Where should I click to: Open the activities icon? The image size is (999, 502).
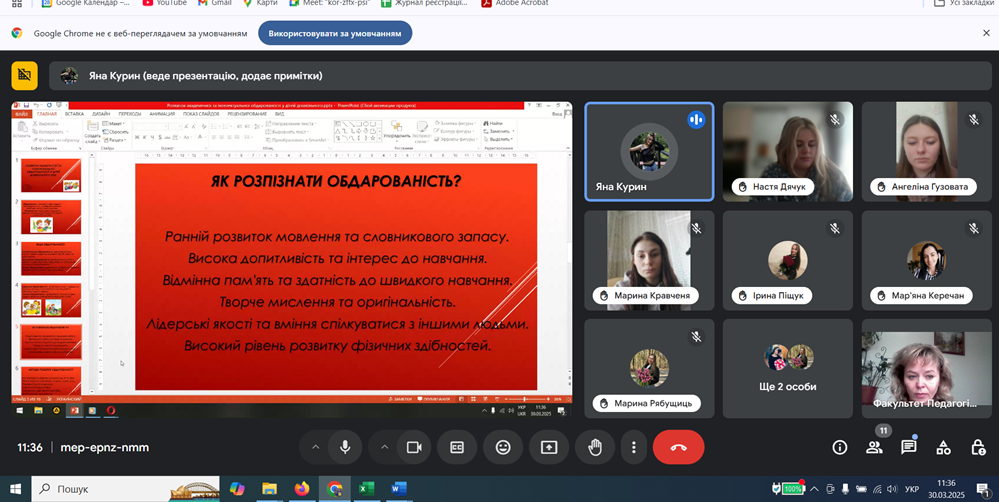point(944,447)
